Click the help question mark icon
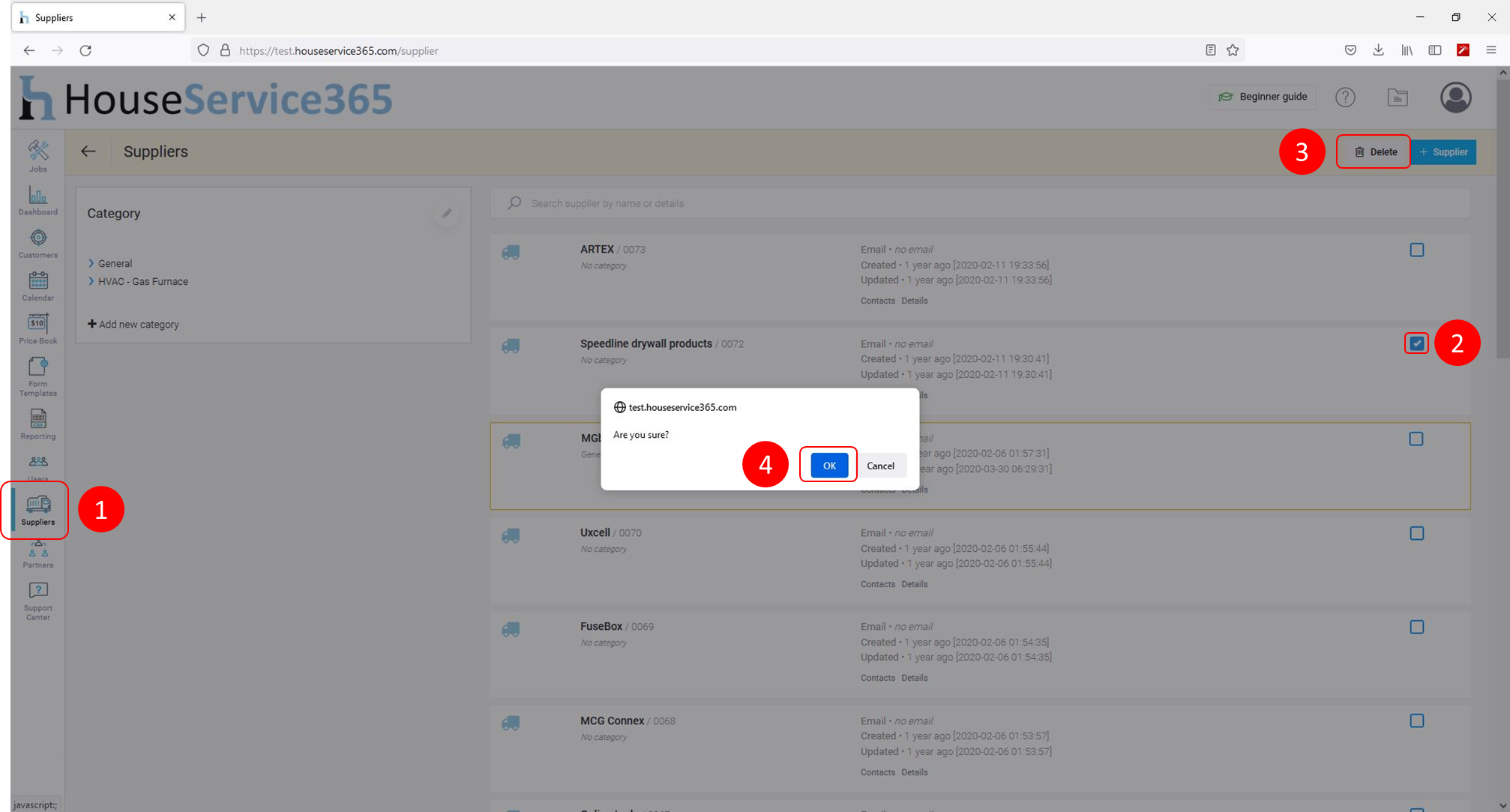 pyautogui.click(x=1345, y=97)
